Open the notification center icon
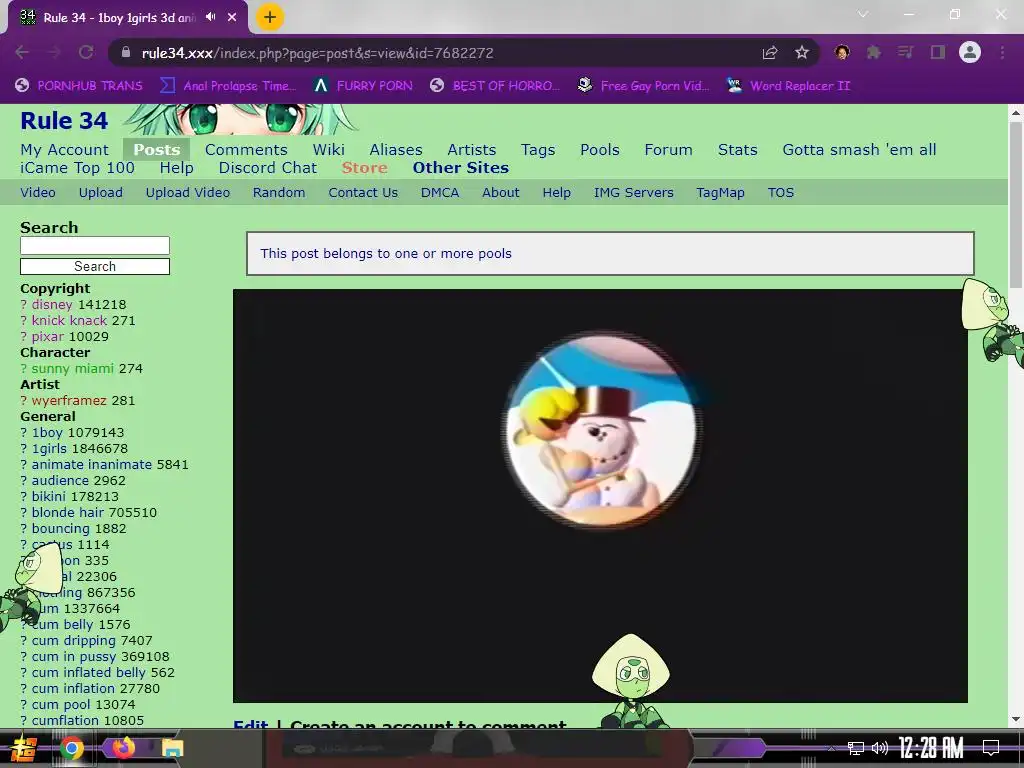This screenshot has height=768, width=1024. click(x=991, y=747)
